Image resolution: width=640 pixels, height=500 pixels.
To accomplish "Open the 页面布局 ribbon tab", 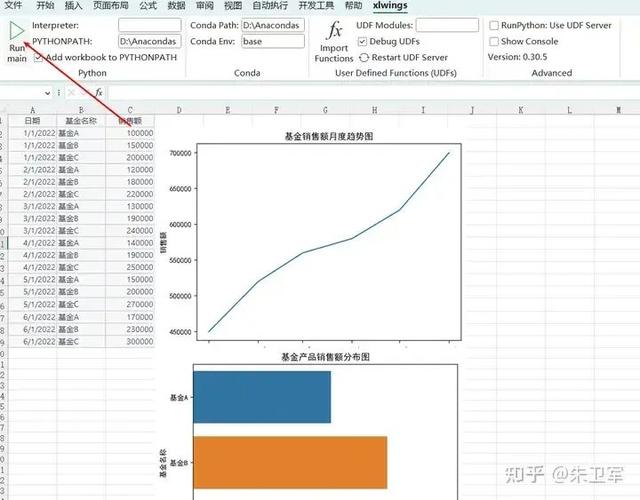I will 111,5.
